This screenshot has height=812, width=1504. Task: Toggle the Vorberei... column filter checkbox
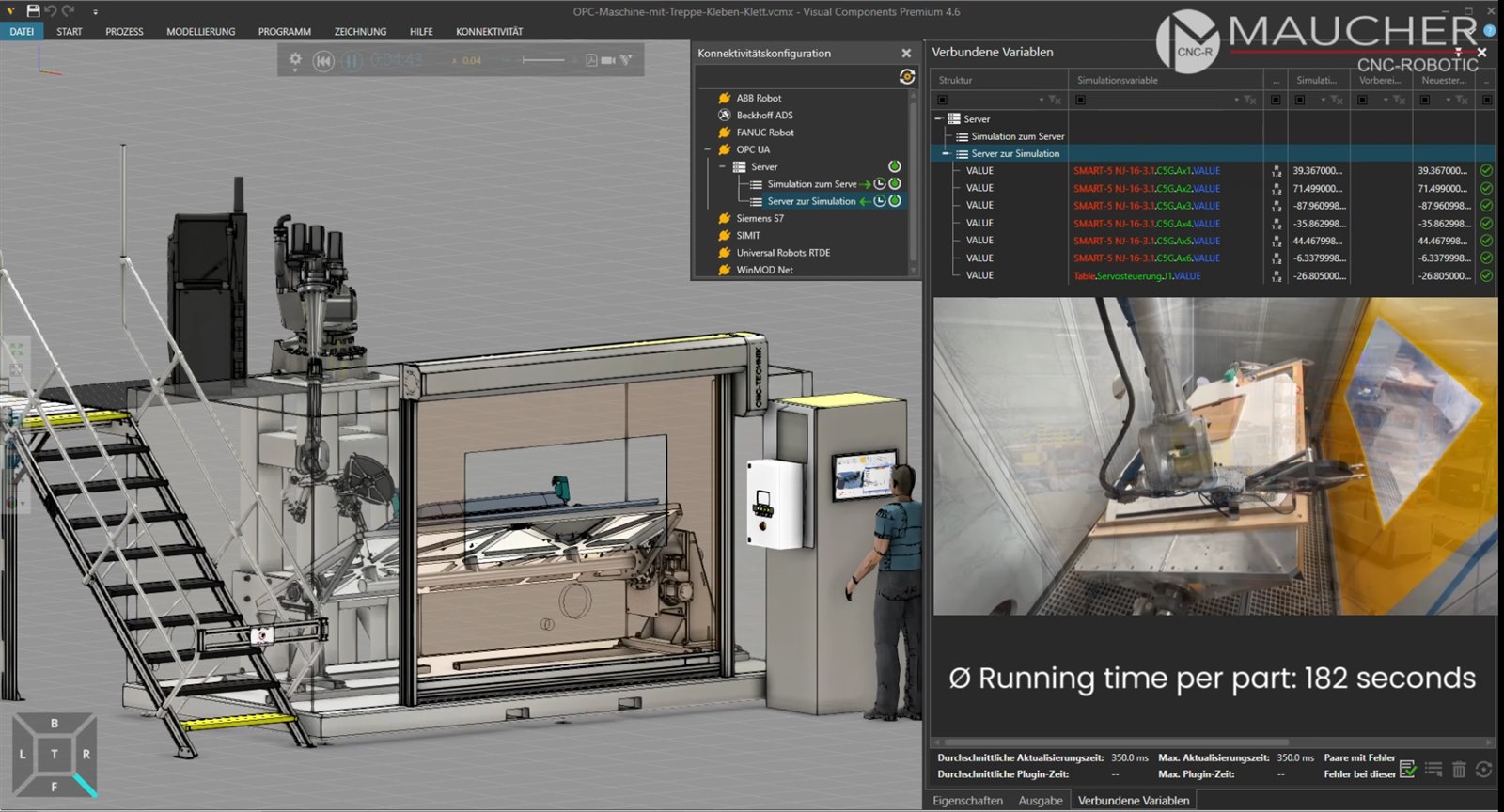pyautogui.click(x=1363, y=100)
